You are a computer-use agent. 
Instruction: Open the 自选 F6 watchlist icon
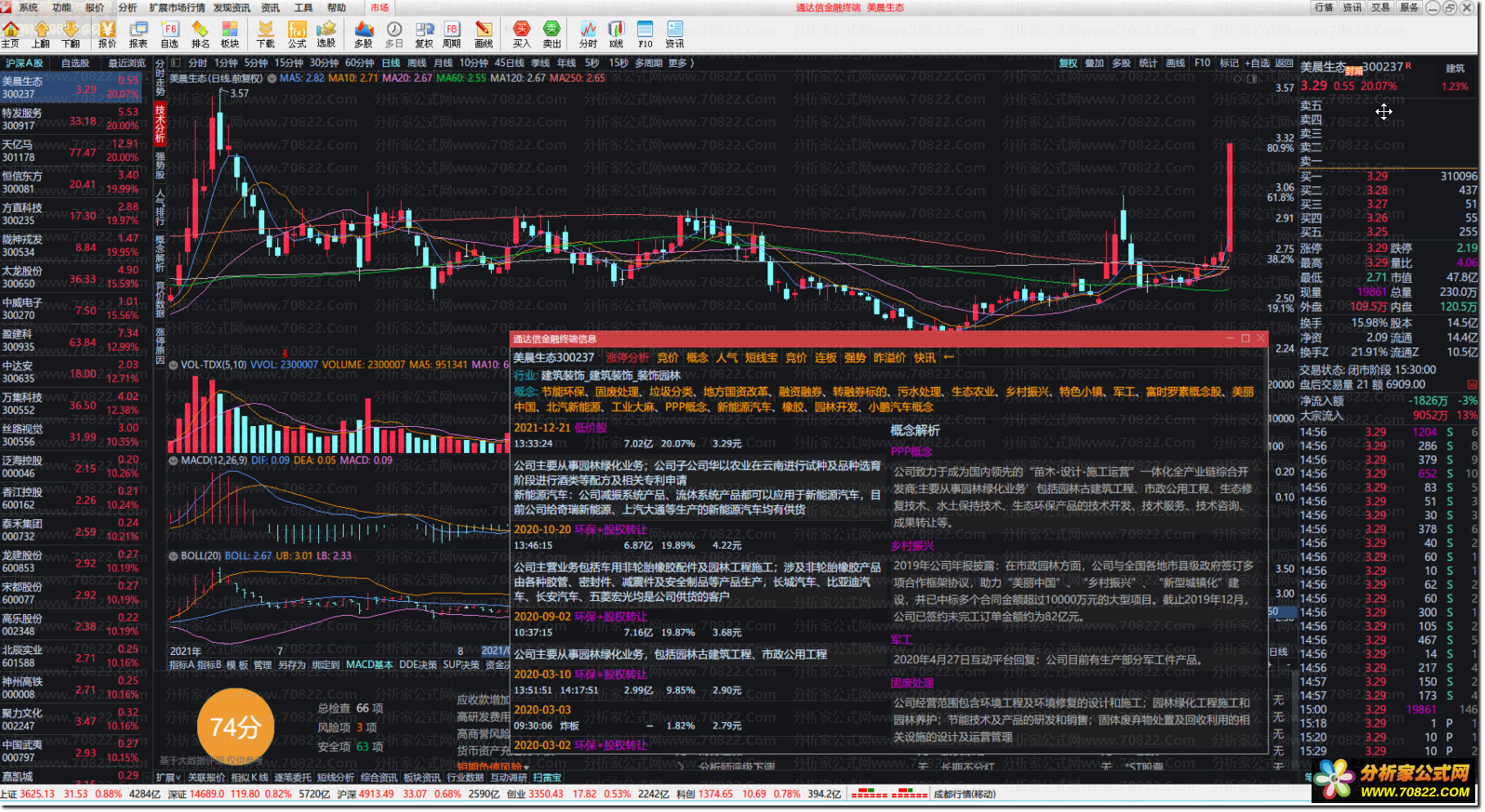[169, 35]
